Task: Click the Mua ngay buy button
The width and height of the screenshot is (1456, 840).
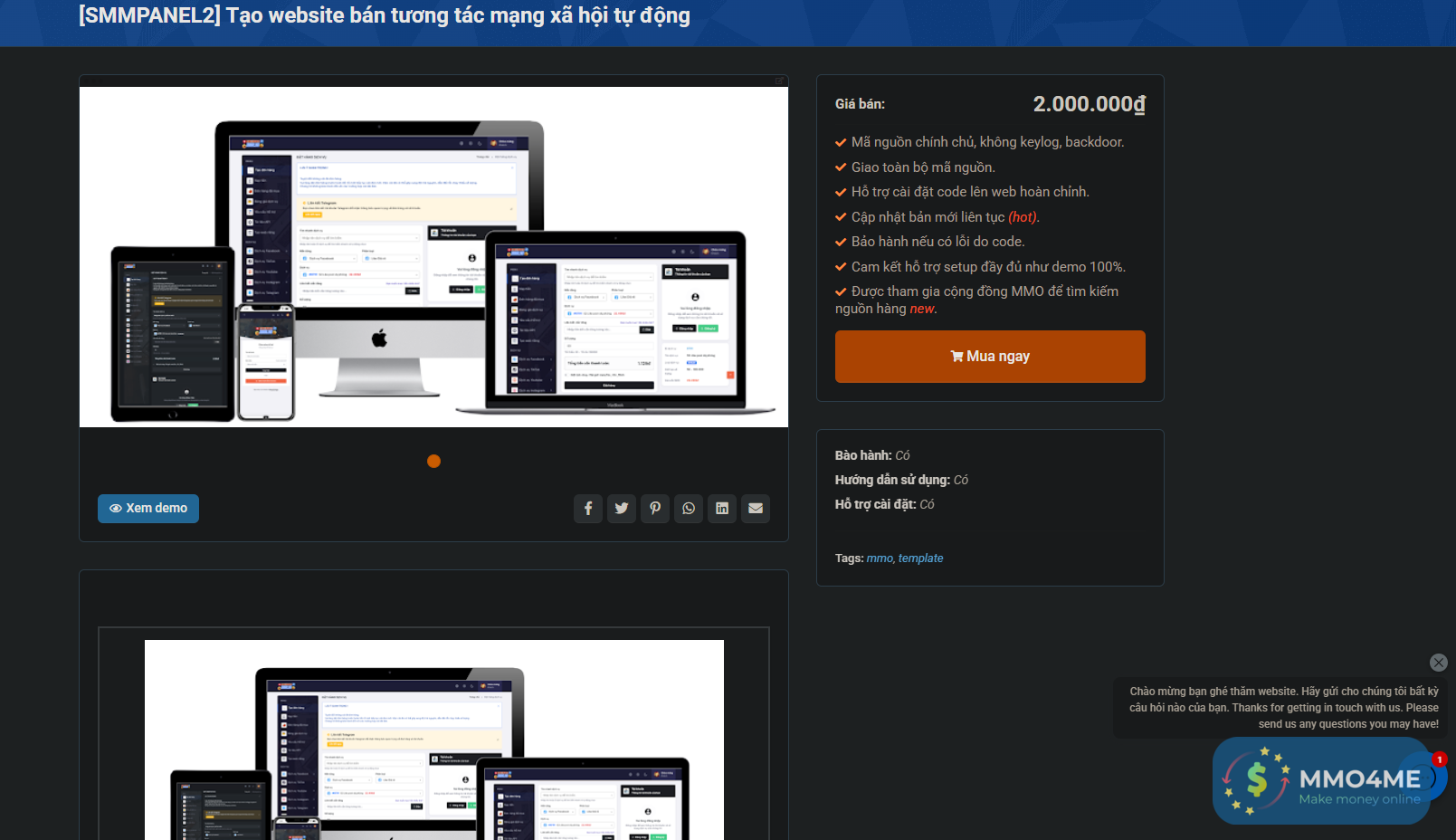Action: pos(990,357)
